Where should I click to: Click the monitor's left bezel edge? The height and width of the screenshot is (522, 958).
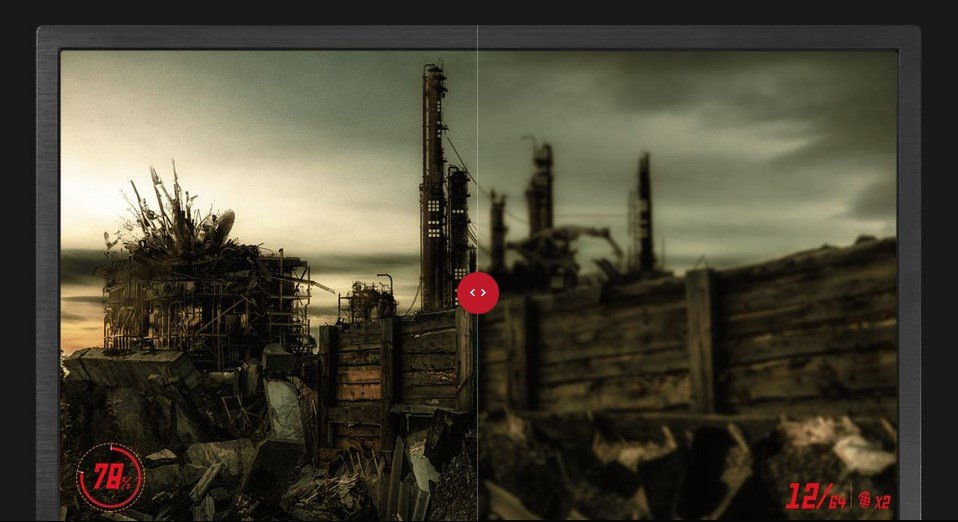click(48, 280)
